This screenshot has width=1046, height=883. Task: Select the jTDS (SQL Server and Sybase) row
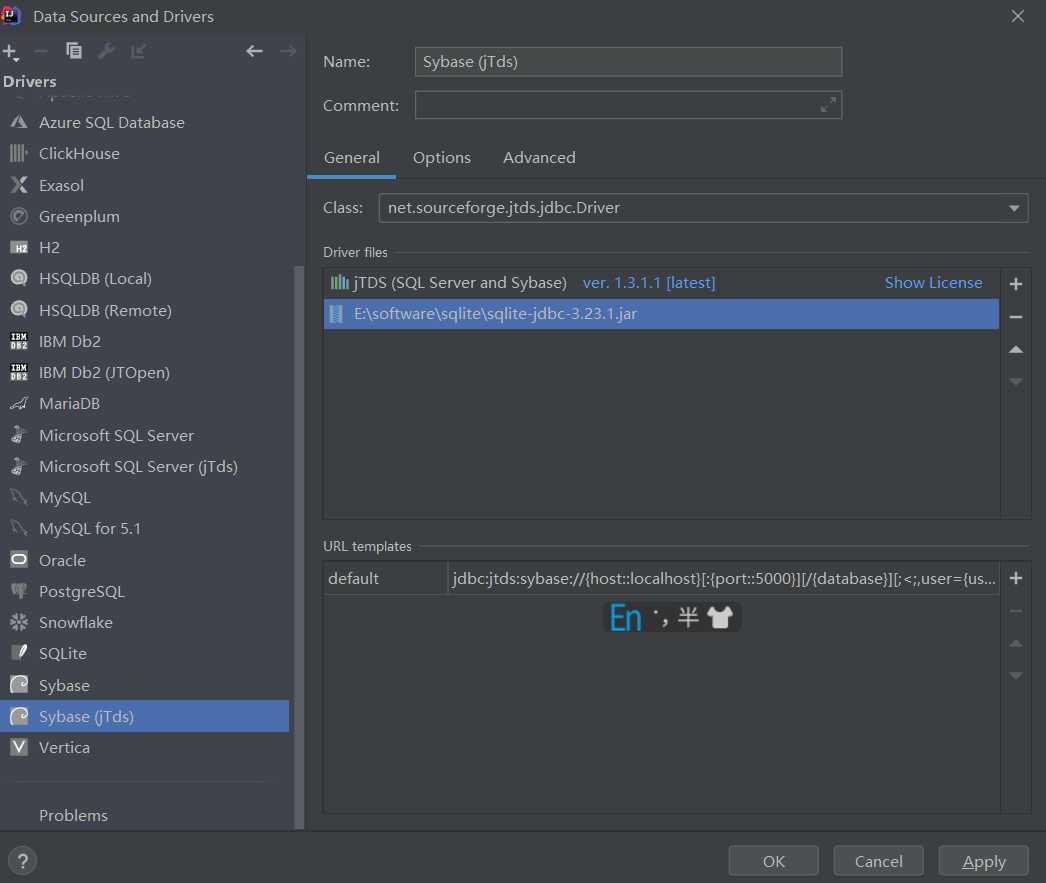click(661, 283)
